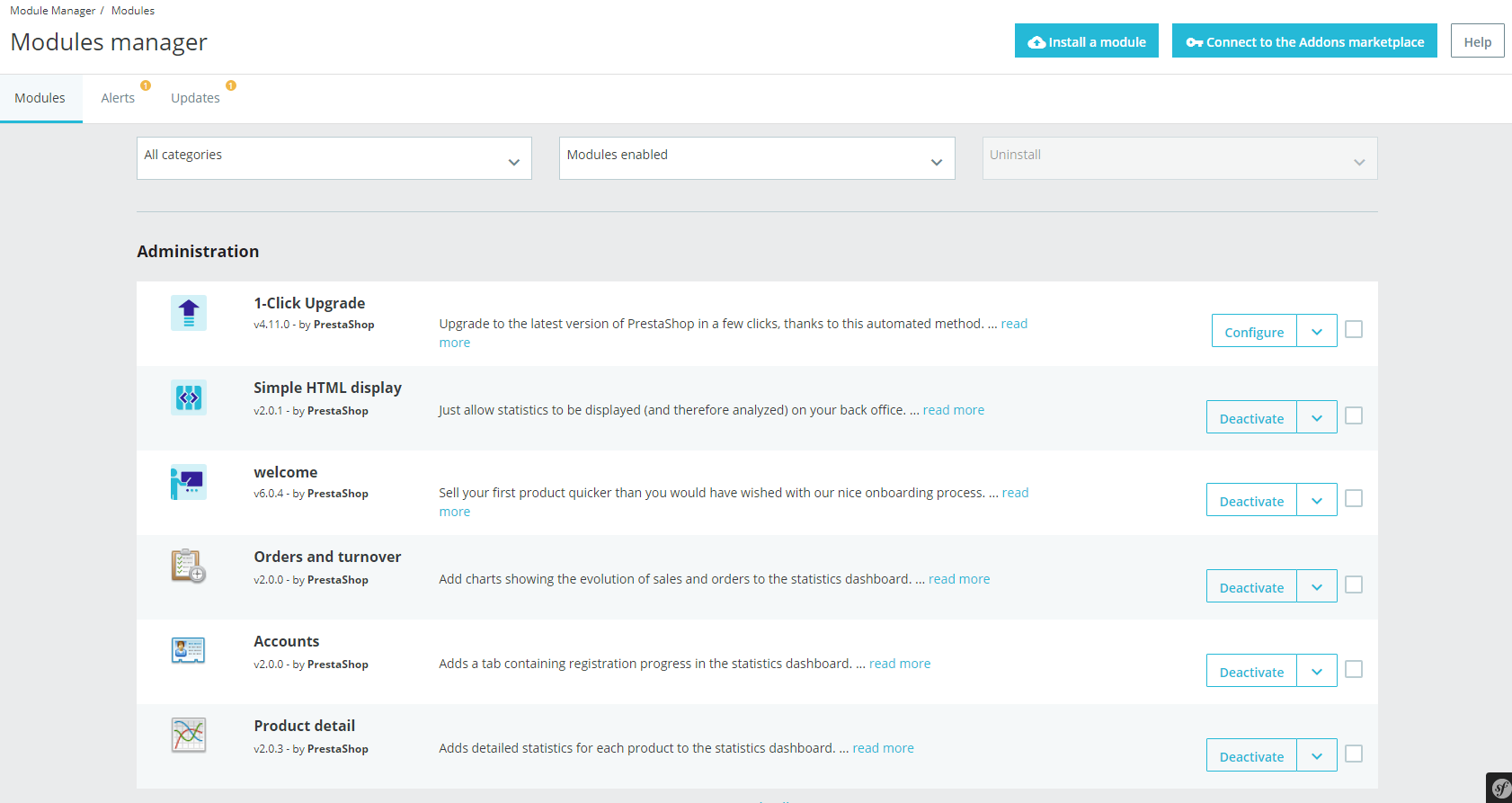This screenshot has height=803, width=1512.
Task: Click Module Manager breadcrumb link
Action: [52, 11]
